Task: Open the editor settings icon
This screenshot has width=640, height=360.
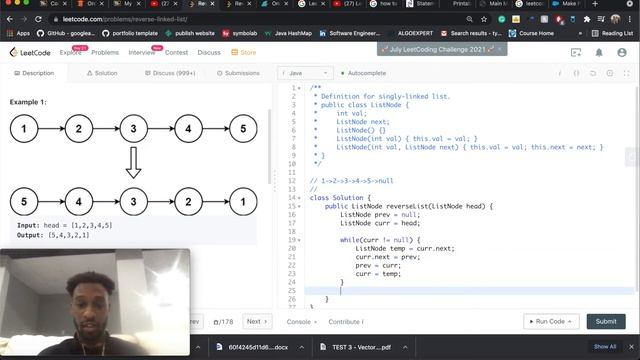Action: point(610,73)
